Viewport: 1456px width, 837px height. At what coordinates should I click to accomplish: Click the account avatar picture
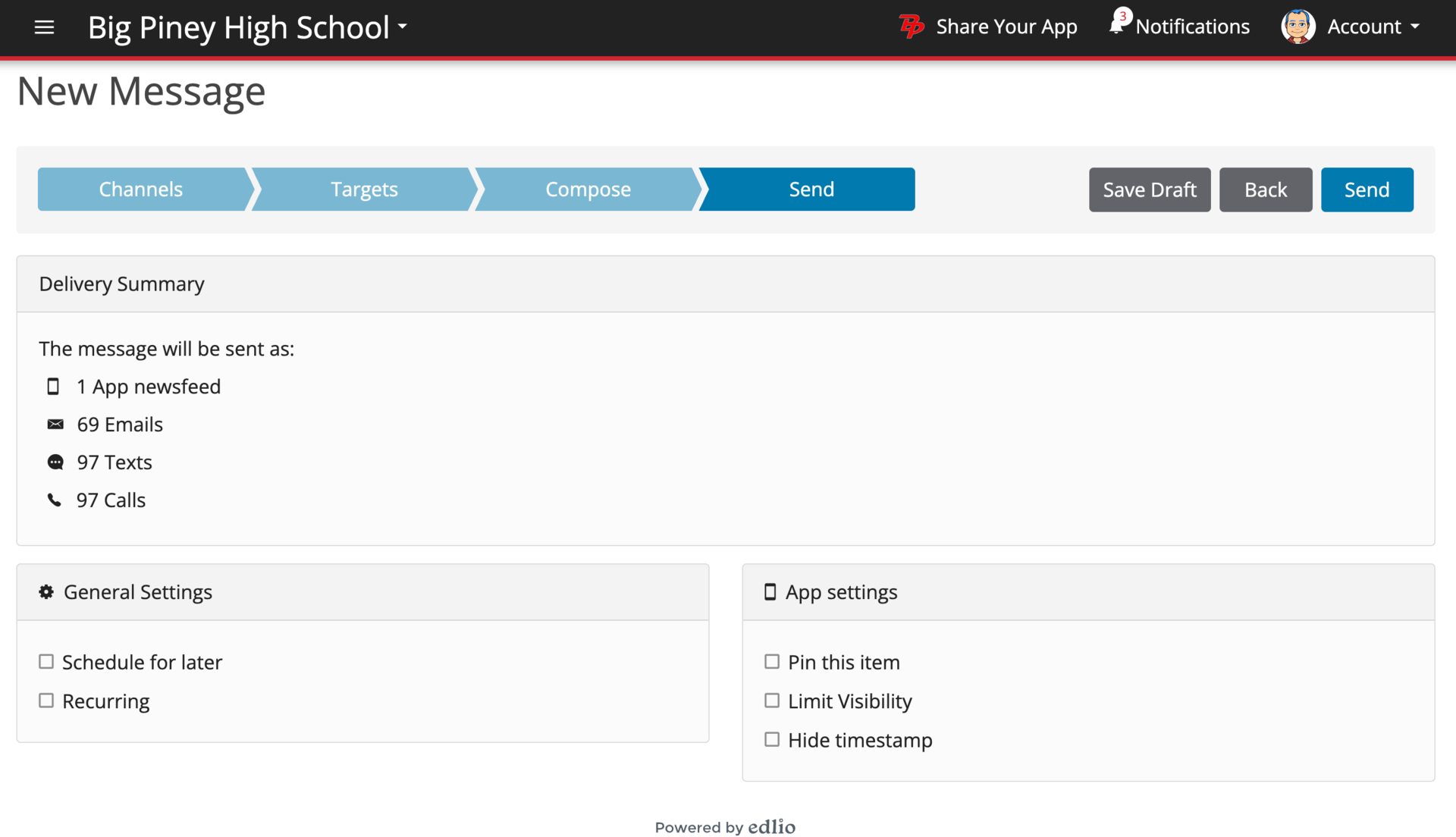(1298, 27)
